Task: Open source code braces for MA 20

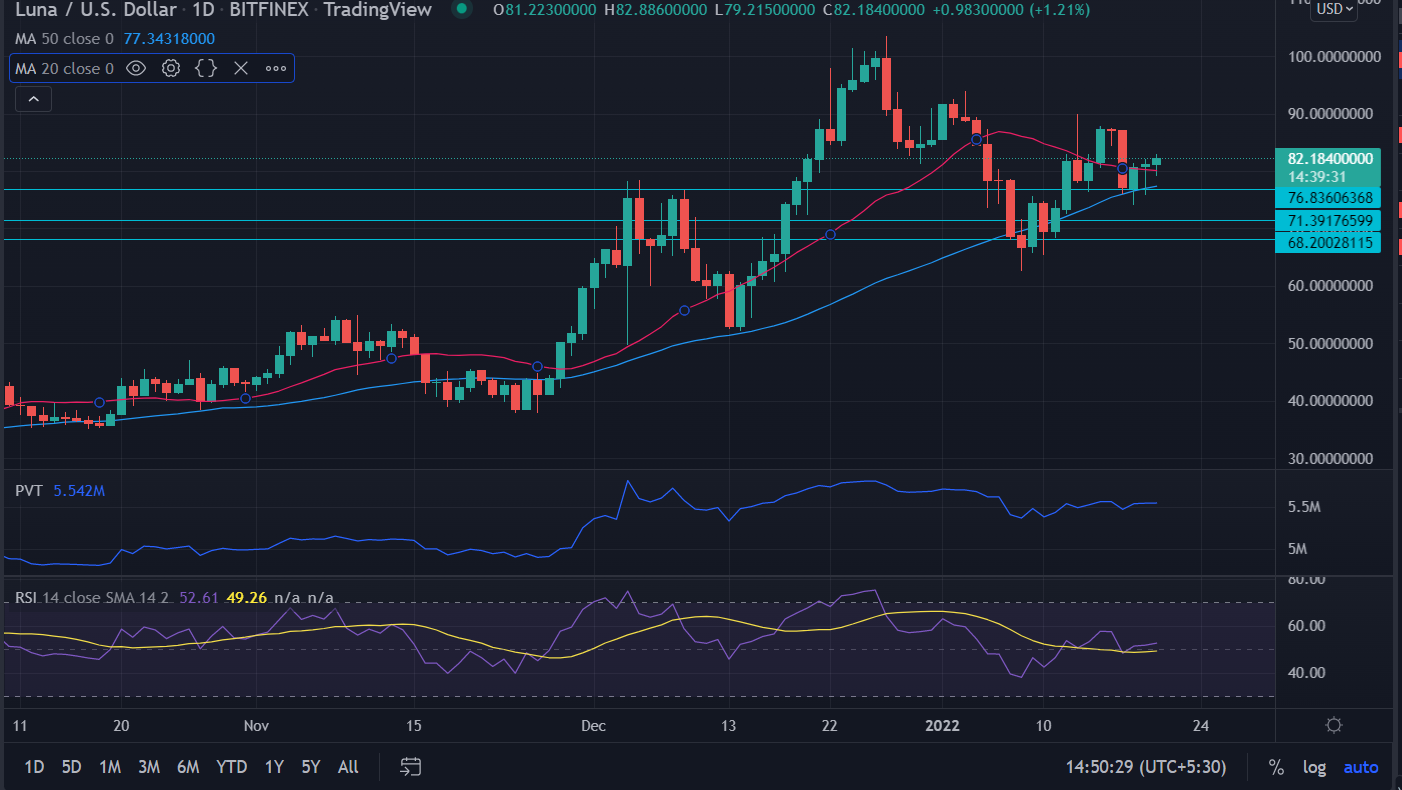Action: tap(206, 68)
